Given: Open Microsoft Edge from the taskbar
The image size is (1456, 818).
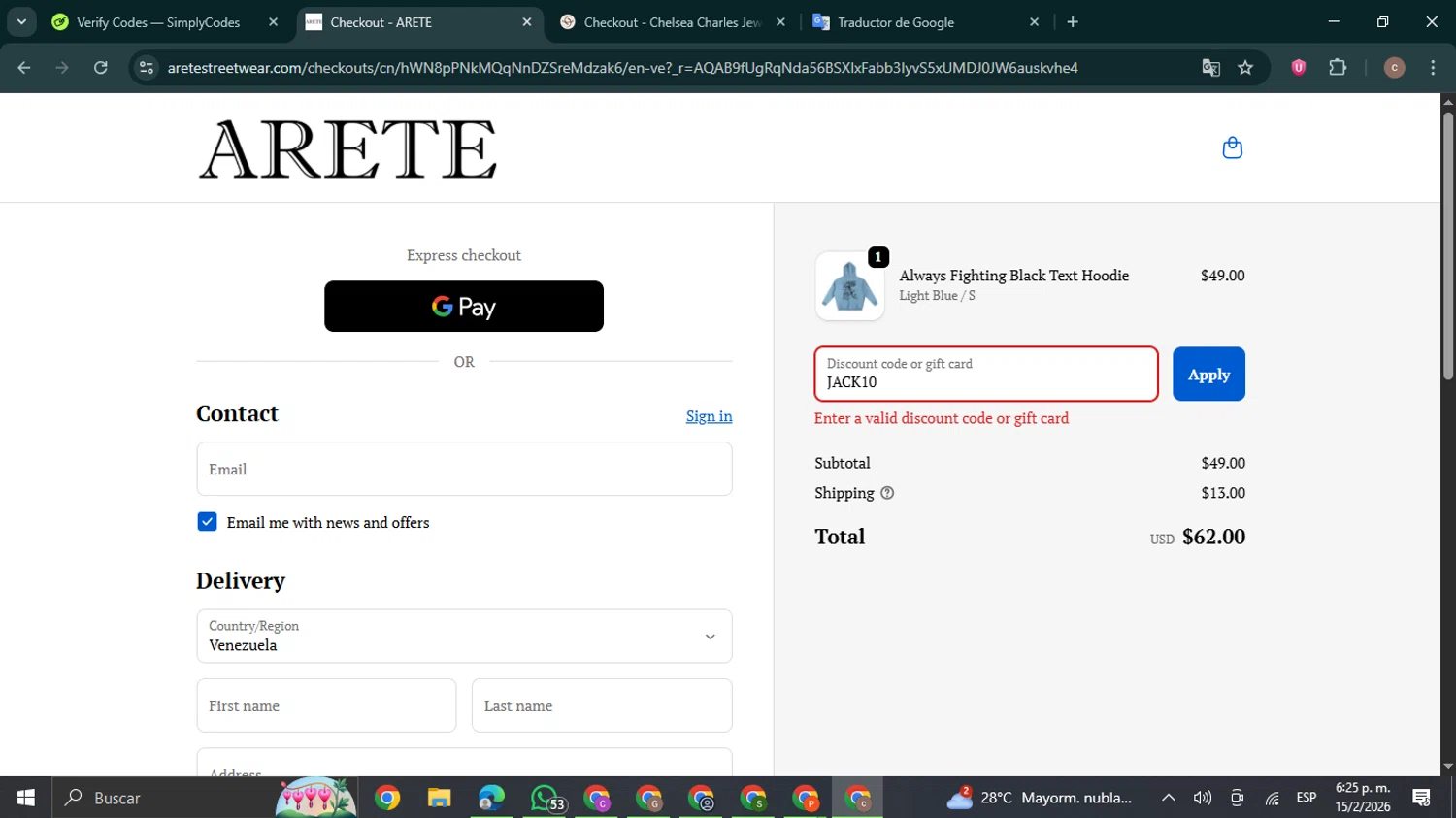Looking at the screenshot, I should coord(491,798).
